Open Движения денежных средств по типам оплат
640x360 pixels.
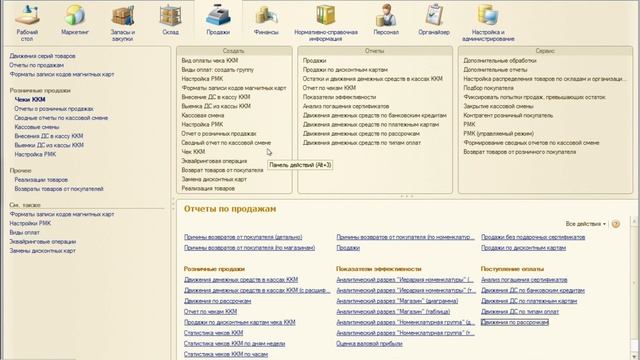coord(362,143)
